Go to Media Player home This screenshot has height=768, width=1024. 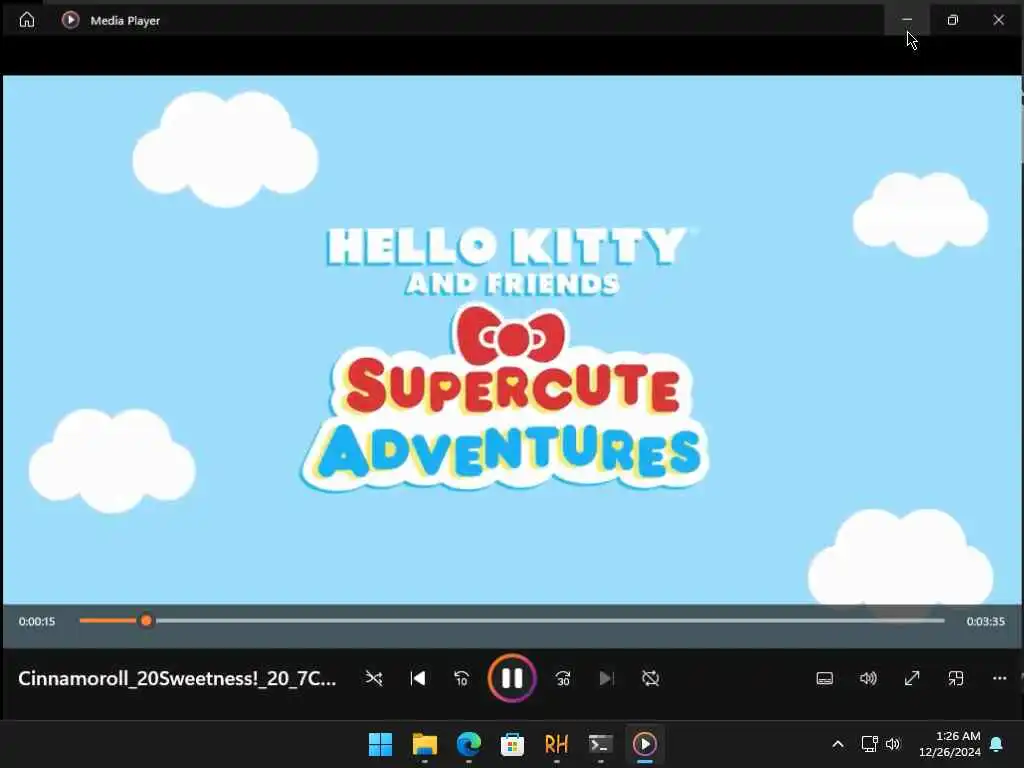coord(27,20)
